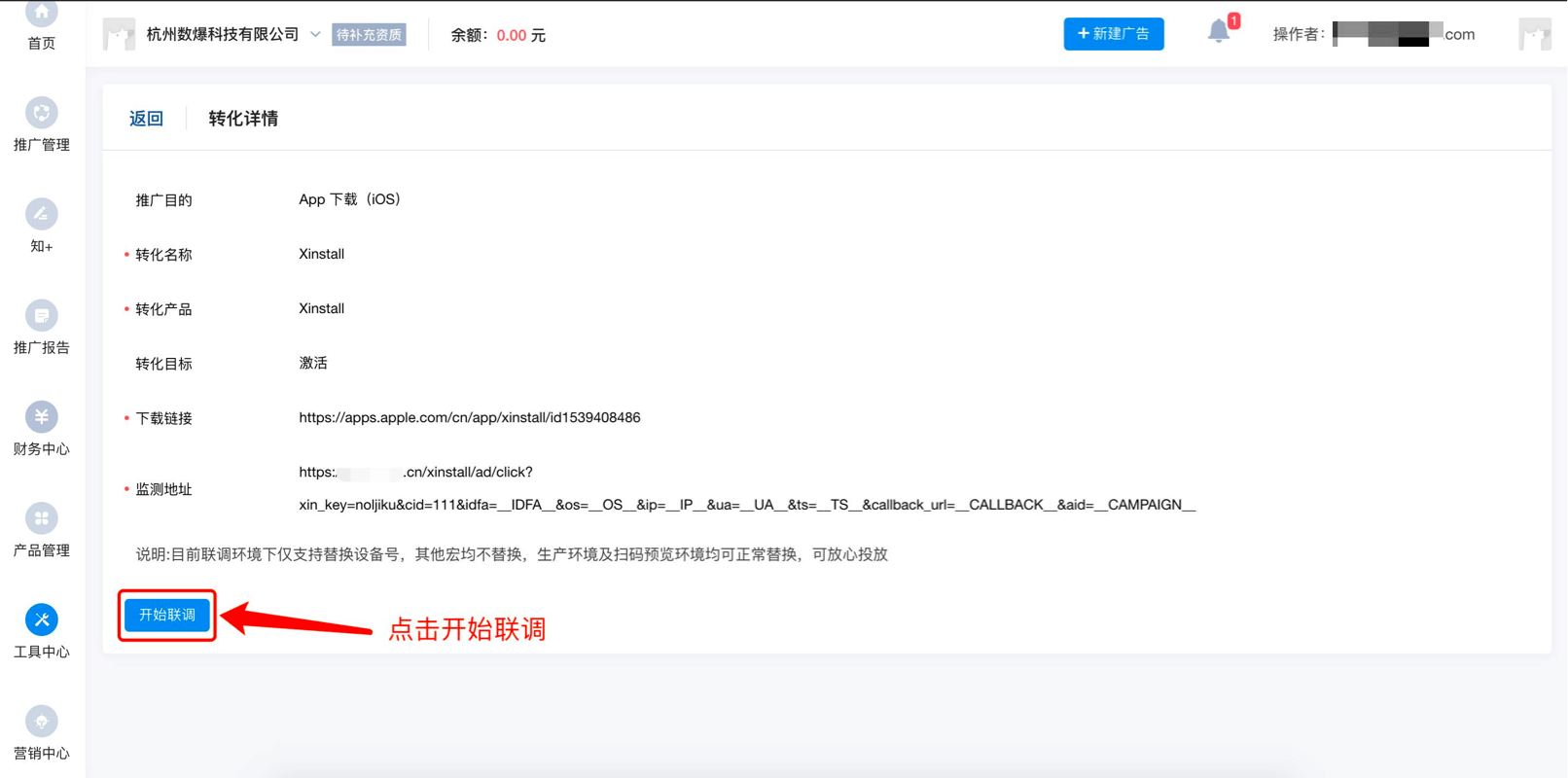The height and width of the screenshot is (778, 1568).
Task: Click the 说明 note text about 联调环境
Action: [512, 554]
